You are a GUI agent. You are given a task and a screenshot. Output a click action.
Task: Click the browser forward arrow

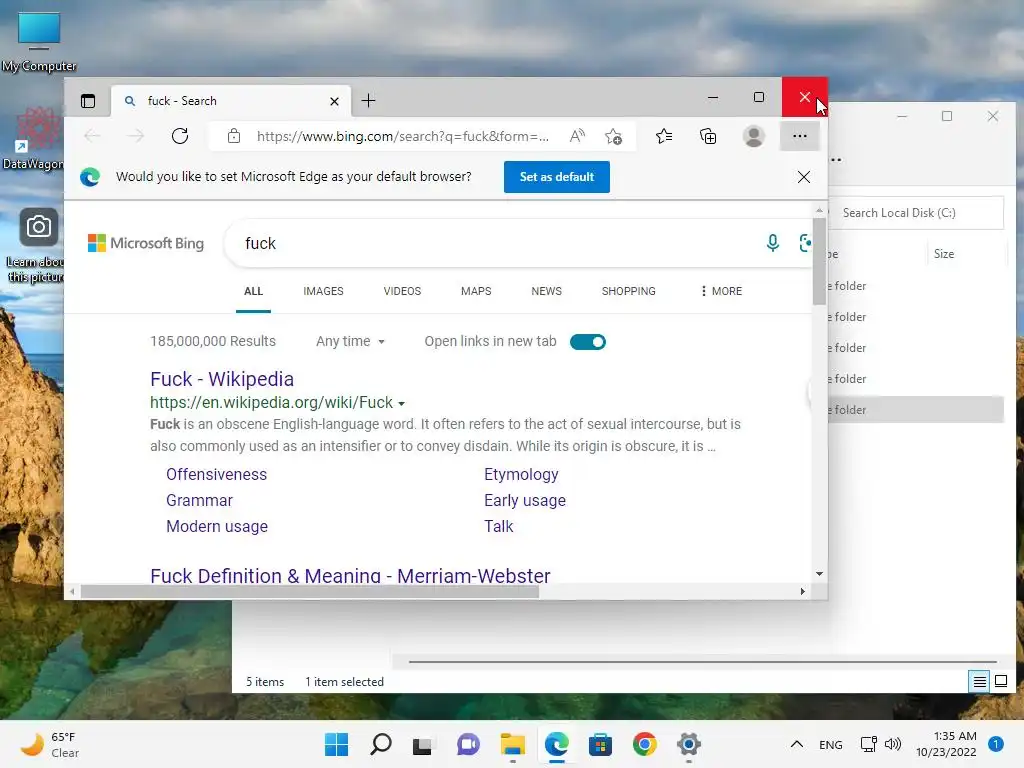[135, 136]
